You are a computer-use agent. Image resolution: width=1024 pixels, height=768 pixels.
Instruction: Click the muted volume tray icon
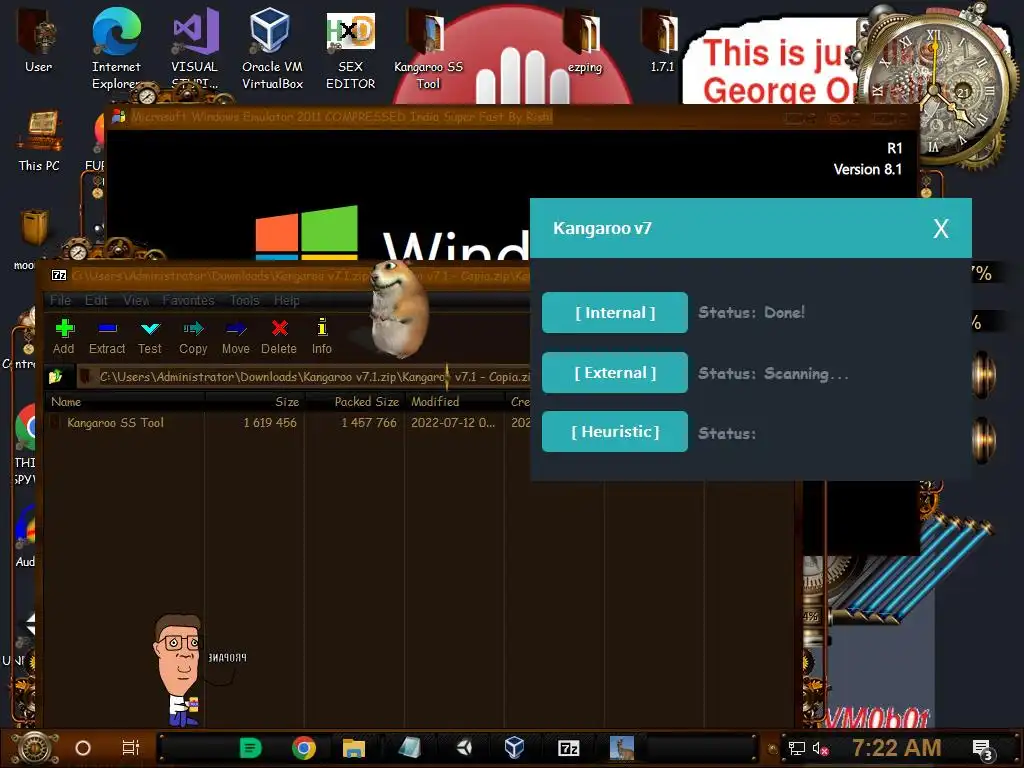tap(820, 748)
